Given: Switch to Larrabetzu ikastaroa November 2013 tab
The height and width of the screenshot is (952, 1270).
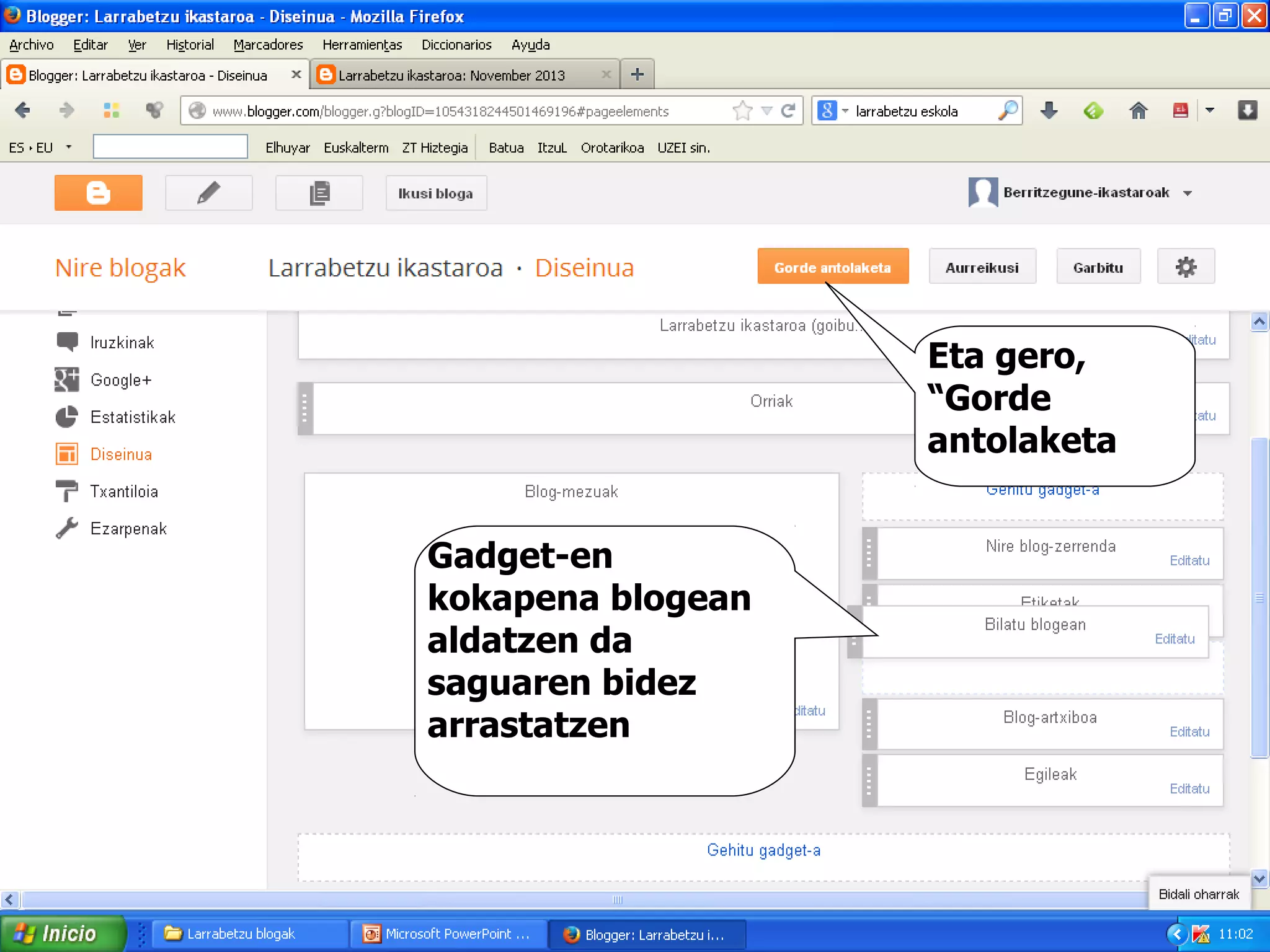Looking at the screenshot, I should click(x=451, y=75).
